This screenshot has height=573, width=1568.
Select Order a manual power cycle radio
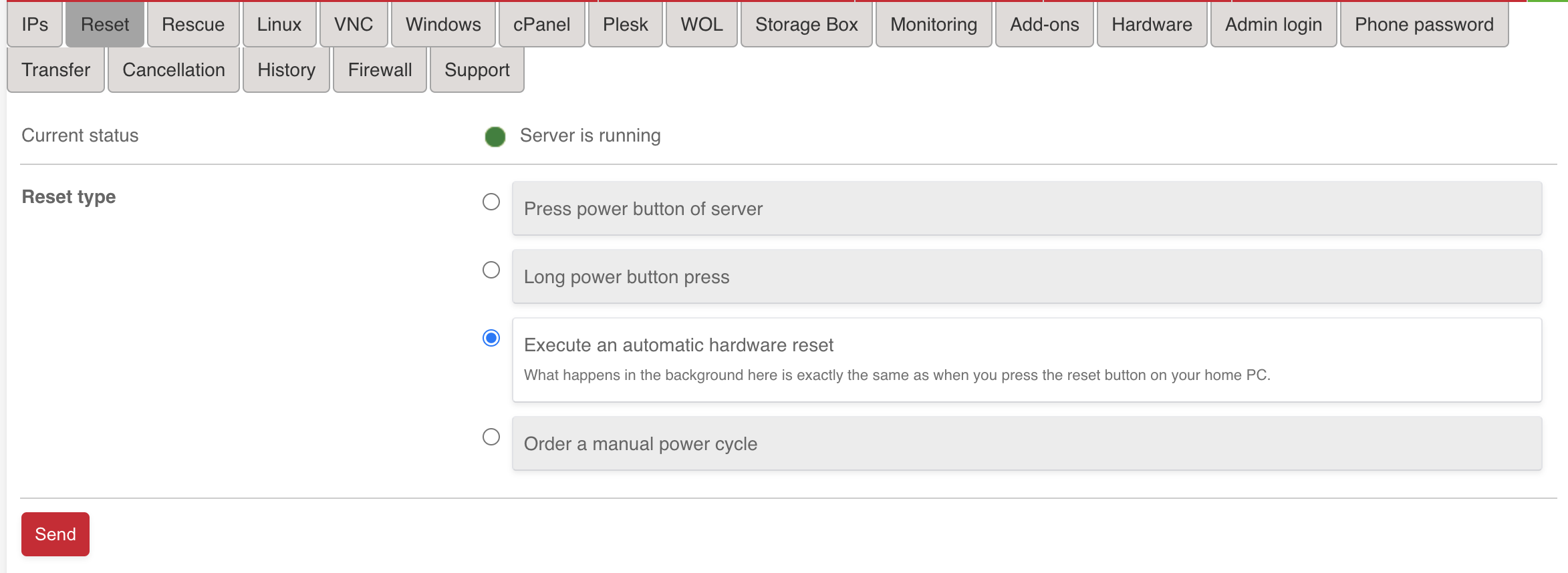click(x=491, y=437)
